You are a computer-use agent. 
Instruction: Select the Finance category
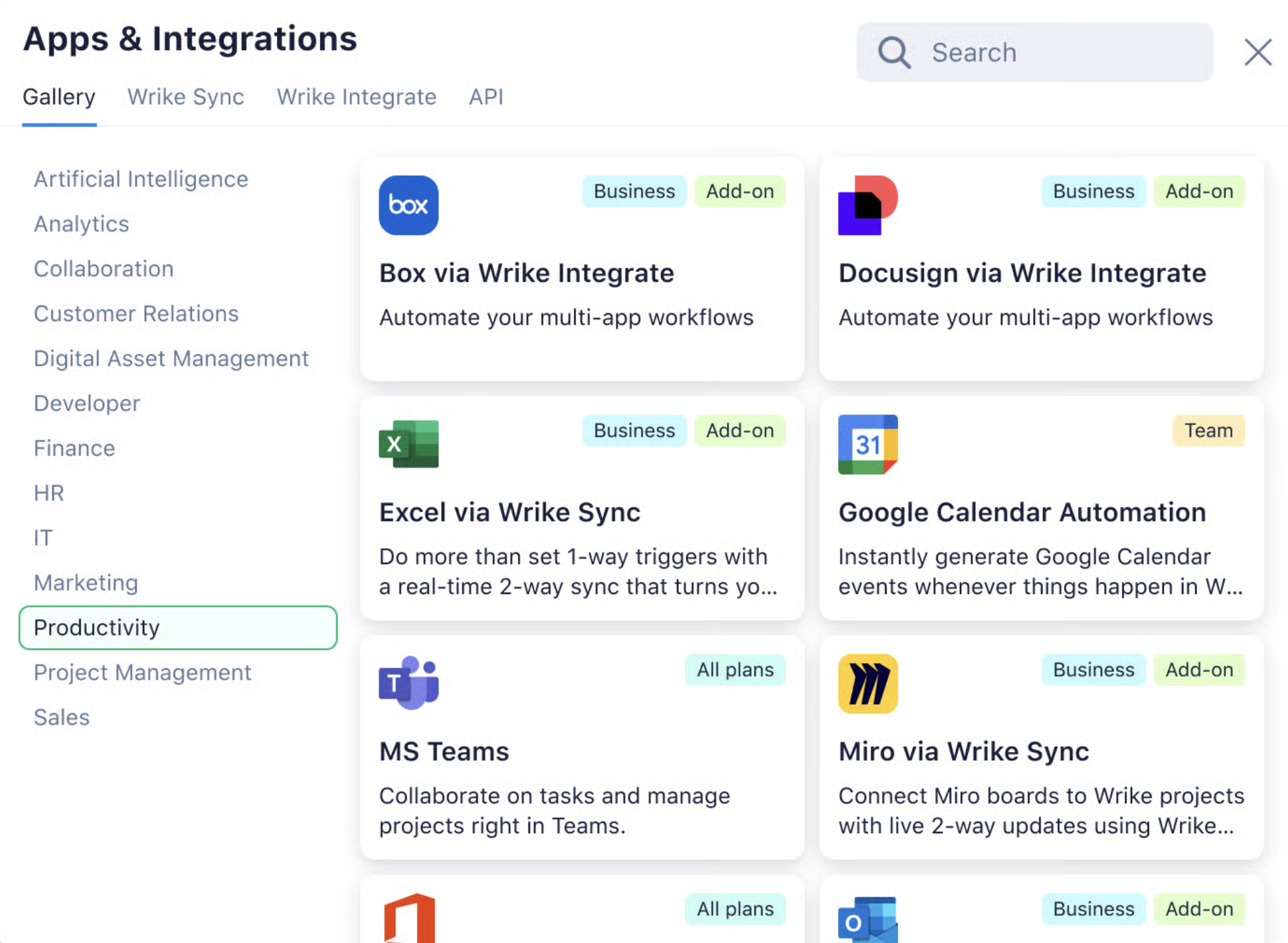point(74,448)
